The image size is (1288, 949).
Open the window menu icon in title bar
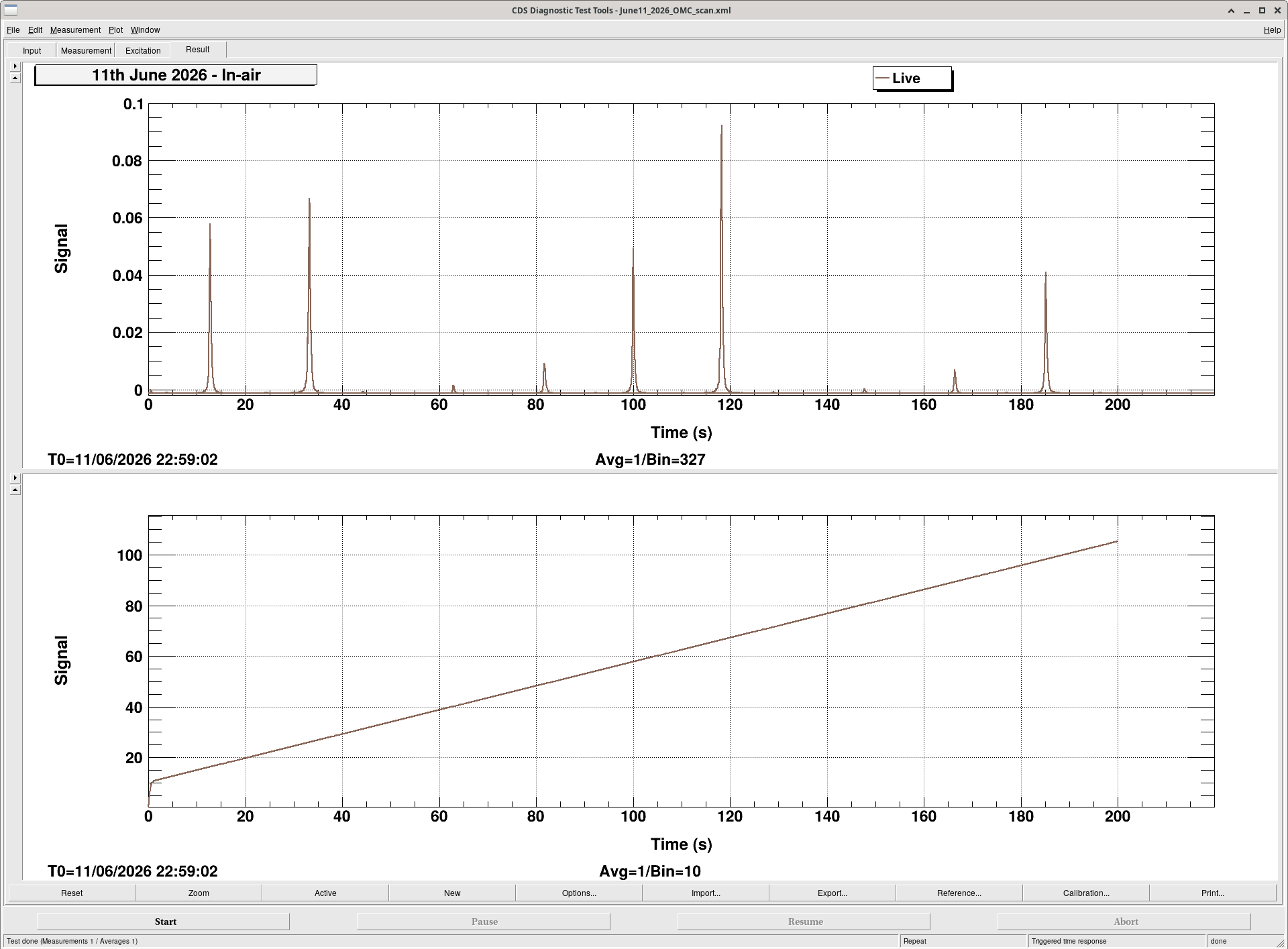point(11,10)
